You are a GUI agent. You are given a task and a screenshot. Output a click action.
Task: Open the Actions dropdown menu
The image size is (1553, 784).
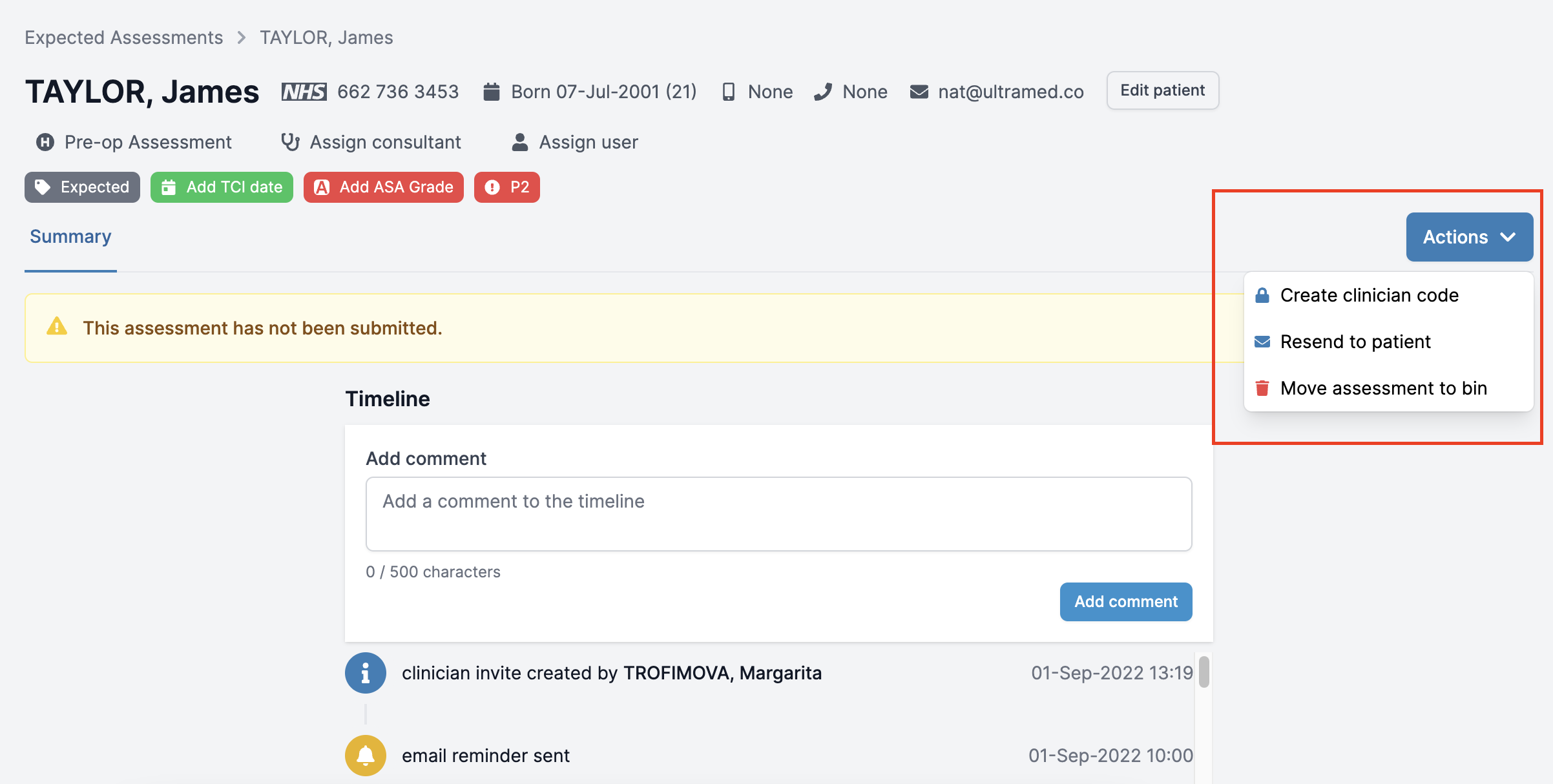pos(1468,237)
